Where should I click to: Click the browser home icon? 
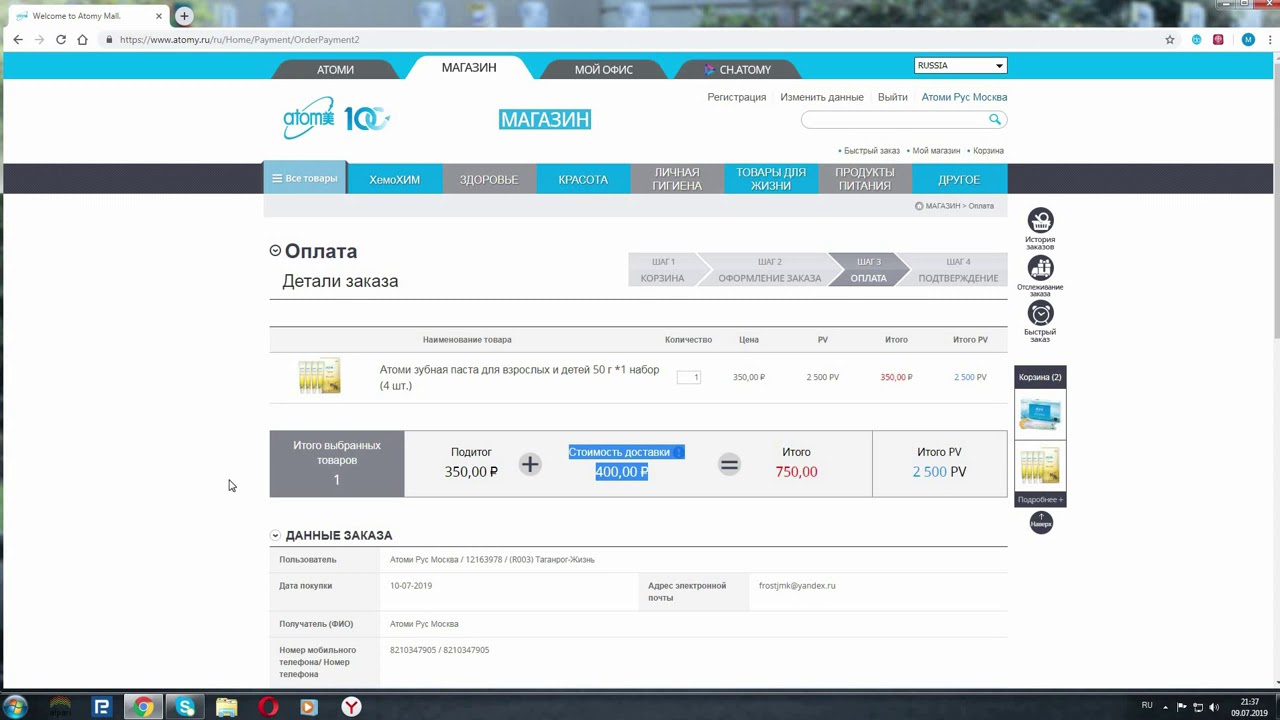pos(82,40)
